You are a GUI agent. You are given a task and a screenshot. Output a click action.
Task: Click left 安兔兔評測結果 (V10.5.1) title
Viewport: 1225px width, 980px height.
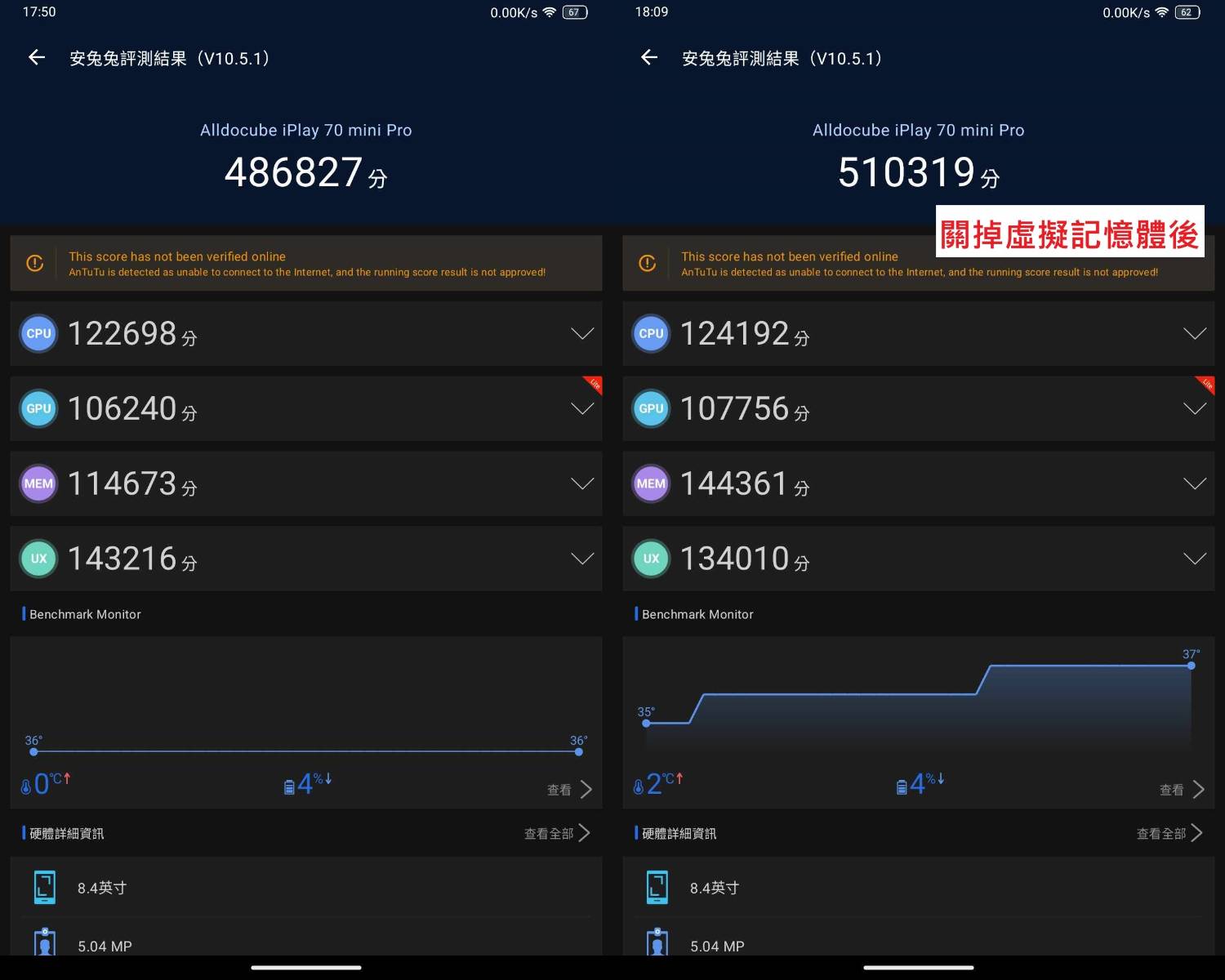(170, 58)
